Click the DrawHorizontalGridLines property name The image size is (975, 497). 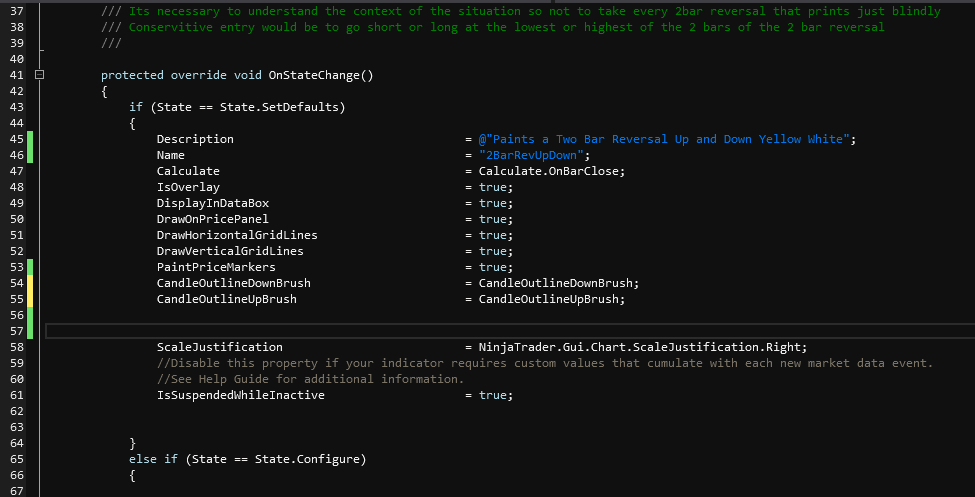(x=237, y=235)
